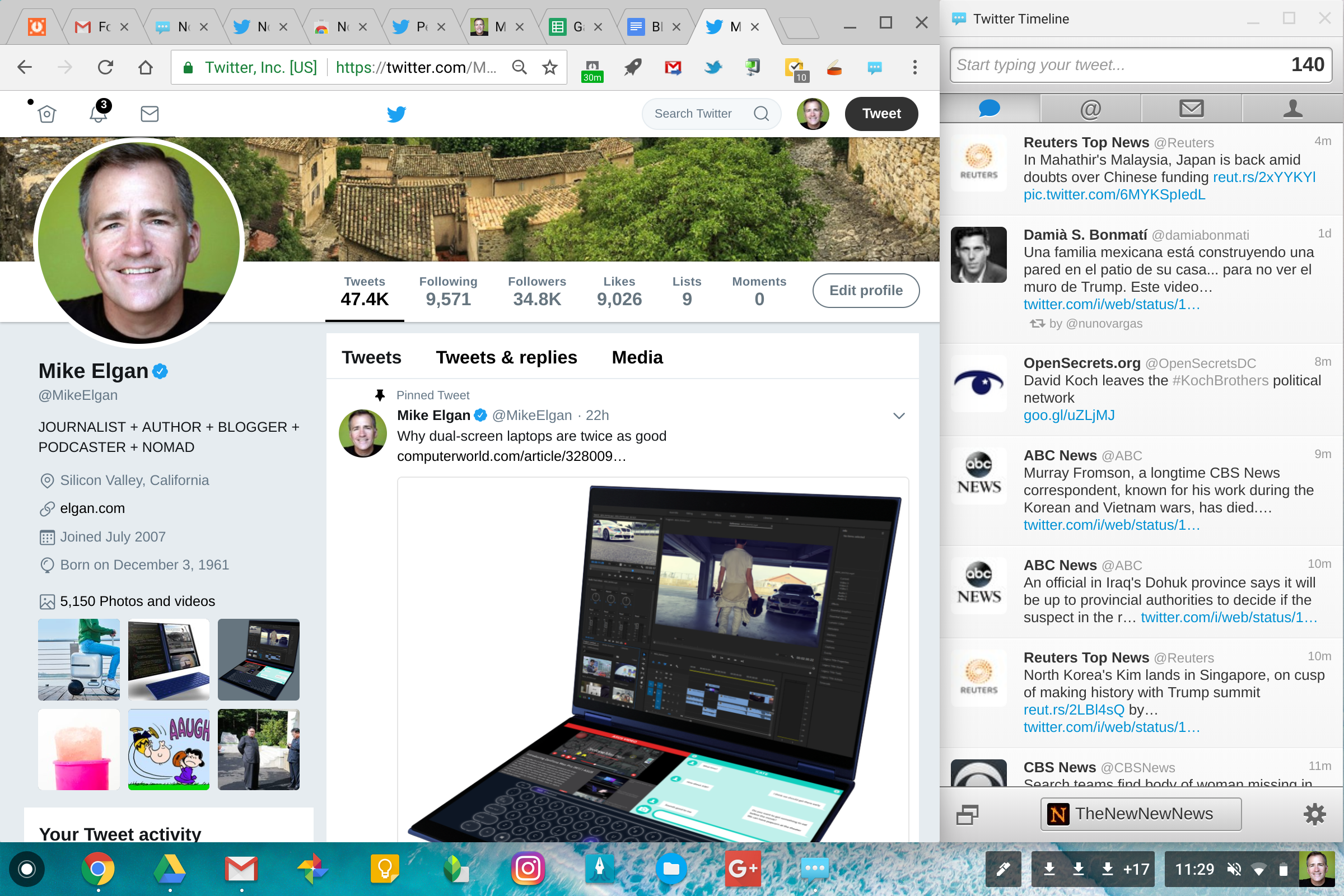The image size is (1344, 896).
Task: Click the browser back arrow
Action: 25,67
